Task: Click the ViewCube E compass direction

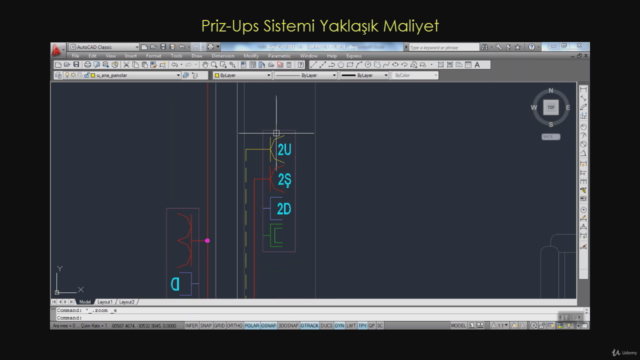Action: (x=568, y=108)
